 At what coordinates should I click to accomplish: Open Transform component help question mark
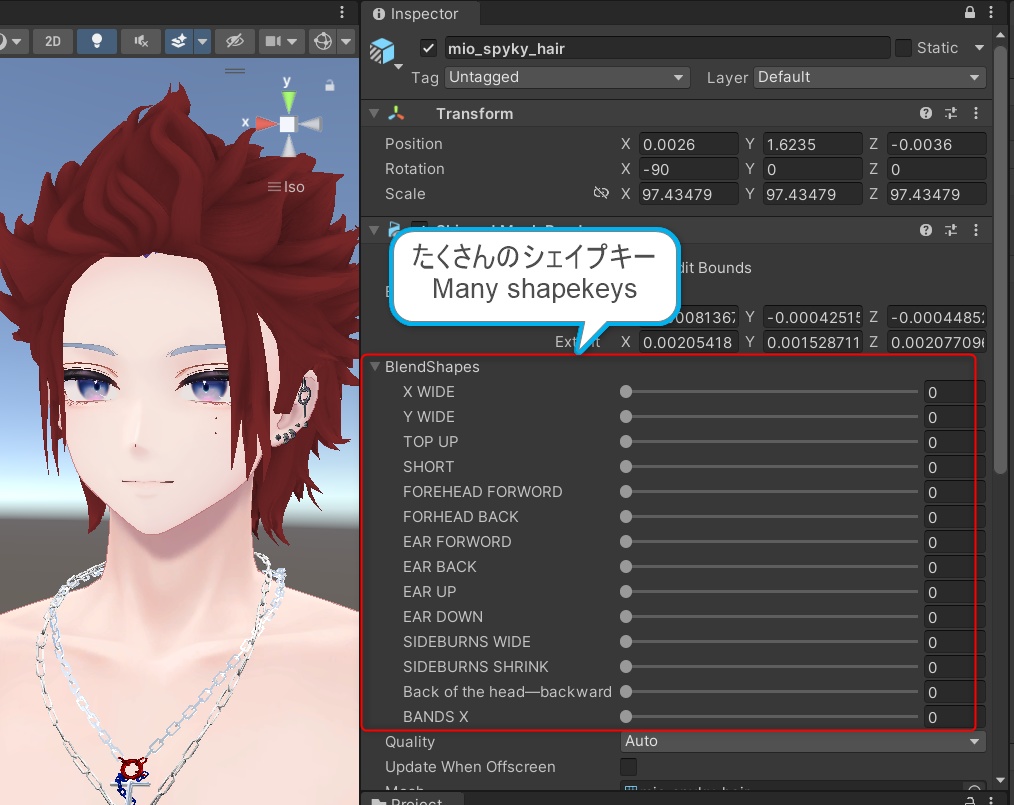click(925, 113)
